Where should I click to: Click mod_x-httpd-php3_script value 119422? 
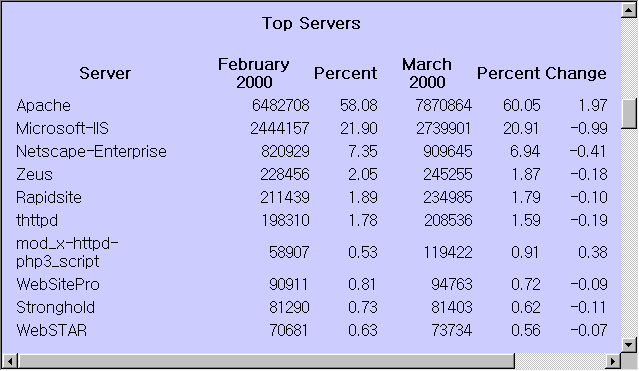pos(448,252)
